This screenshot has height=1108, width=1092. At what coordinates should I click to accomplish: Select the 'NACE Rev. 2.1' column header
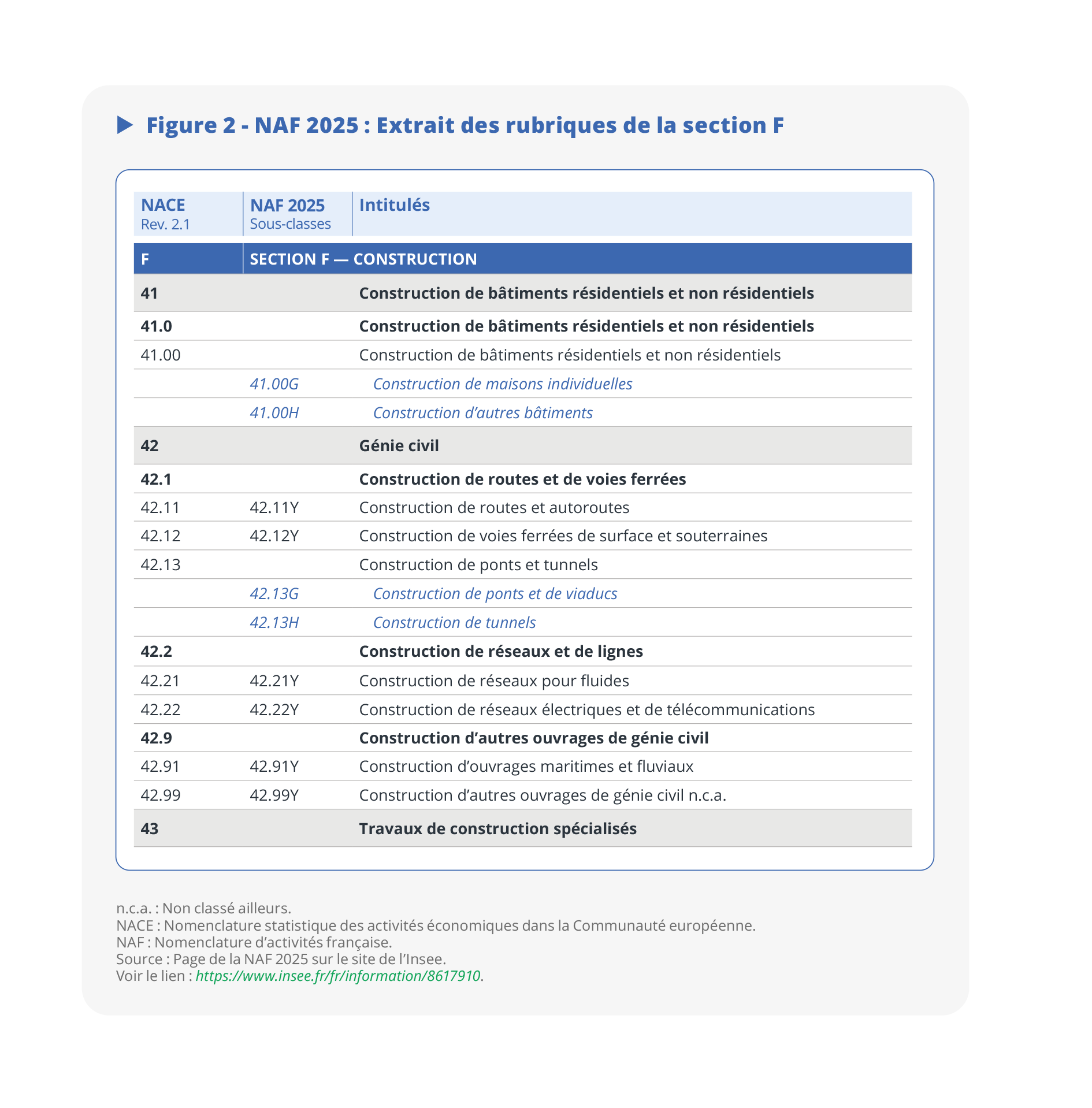[x=188, y=214]
